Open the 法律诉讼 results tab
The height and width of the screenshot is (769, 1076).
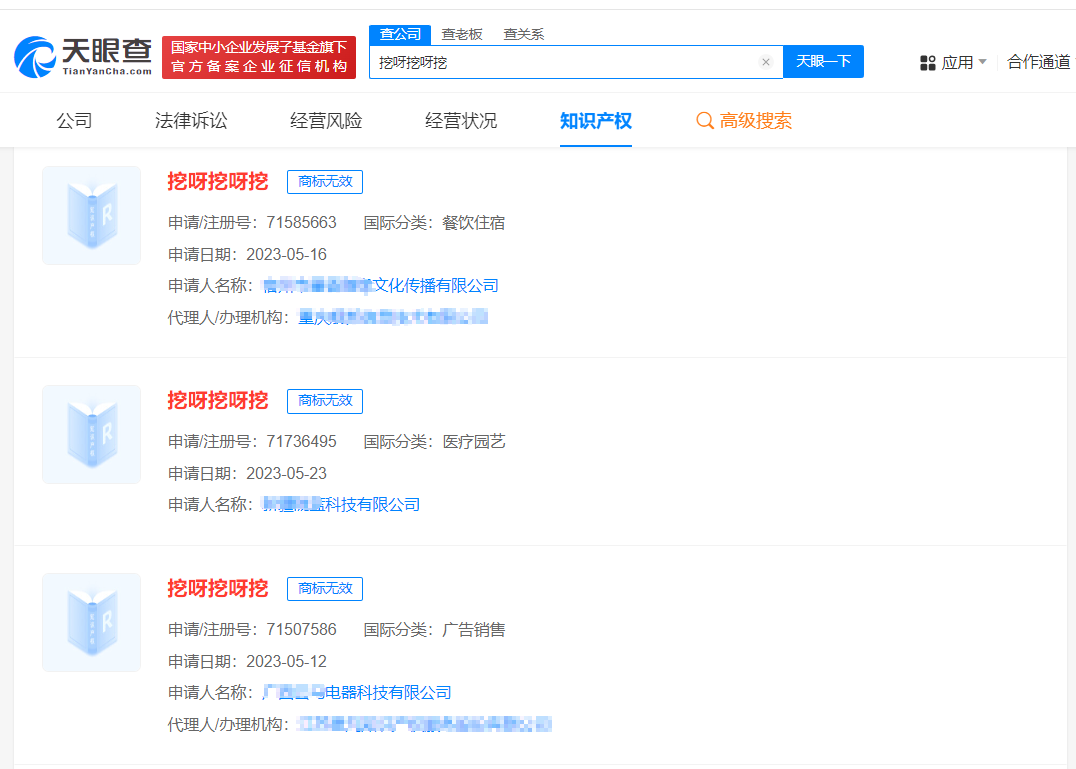(x=191, y=121)
